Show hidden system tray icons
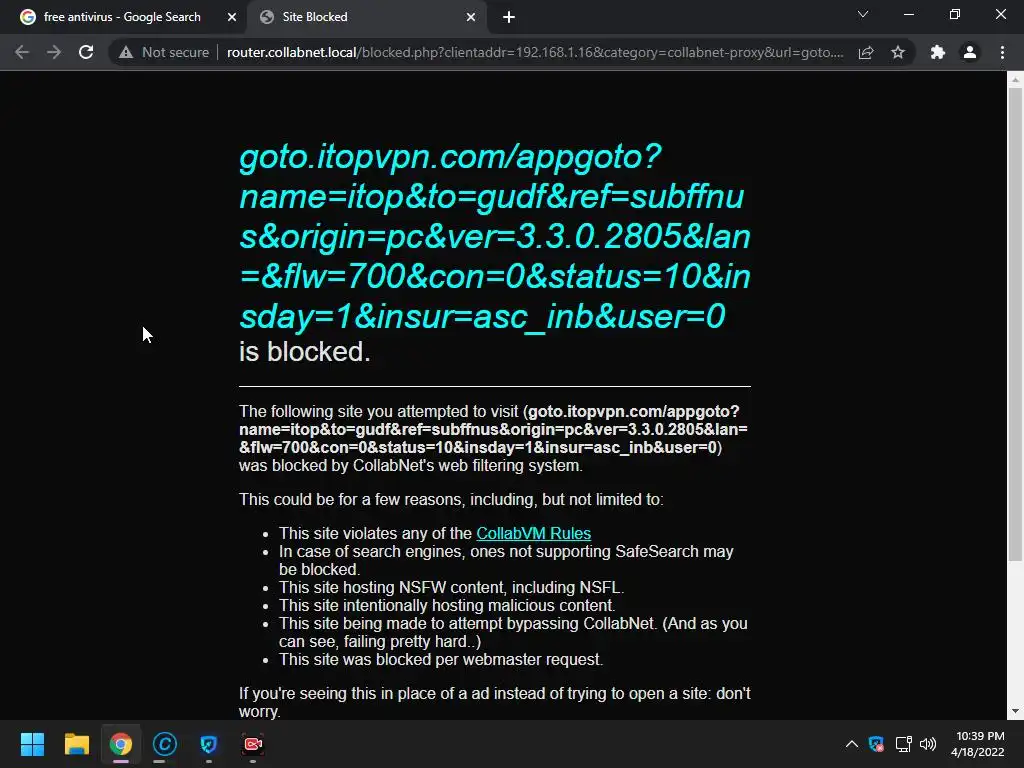Screen dimensions: 1024x768 852,744
